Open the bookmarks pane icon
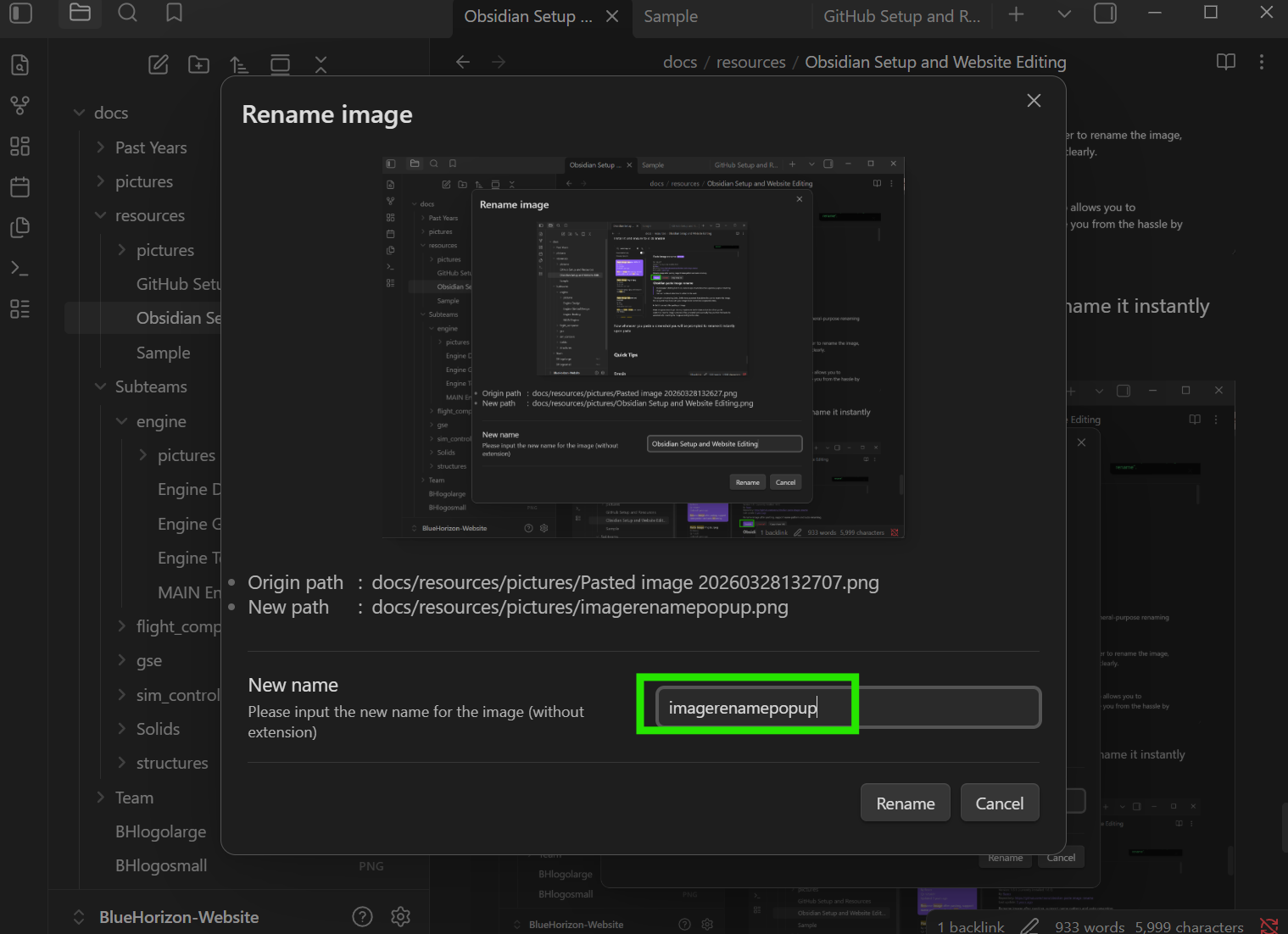 click(x=174, y=13)
